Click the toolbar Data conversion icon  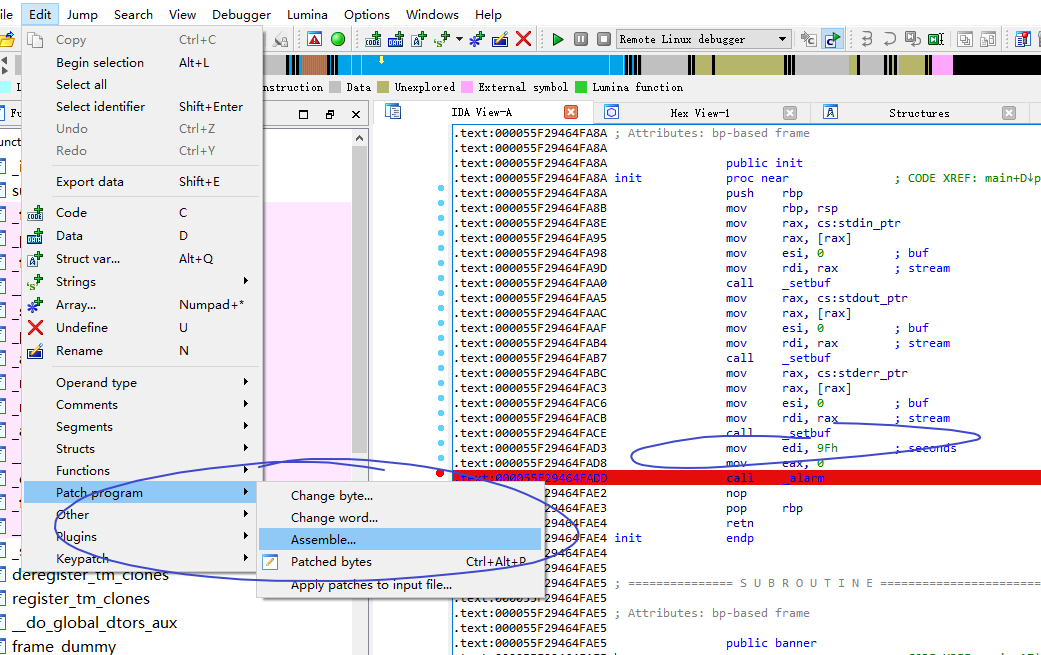[x=396, y=39]
